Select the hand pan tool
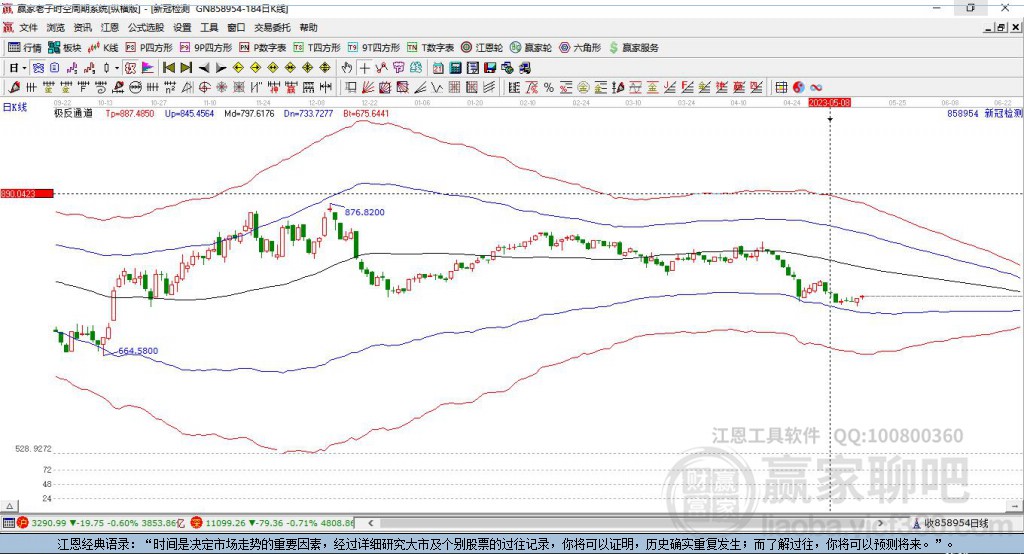The width and height of the screenshot is (1024, 554). tap(347, 68)
